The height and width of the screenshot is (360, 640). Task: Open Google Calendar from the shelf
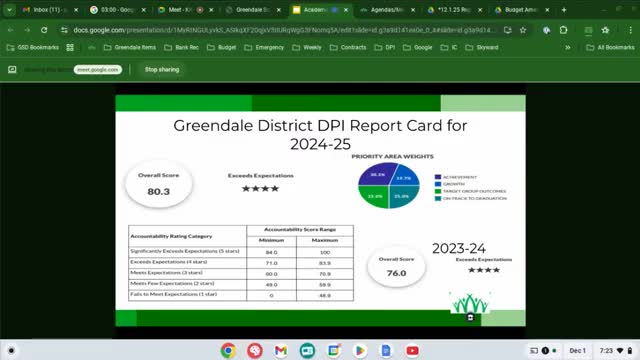[x=333, y=351]
